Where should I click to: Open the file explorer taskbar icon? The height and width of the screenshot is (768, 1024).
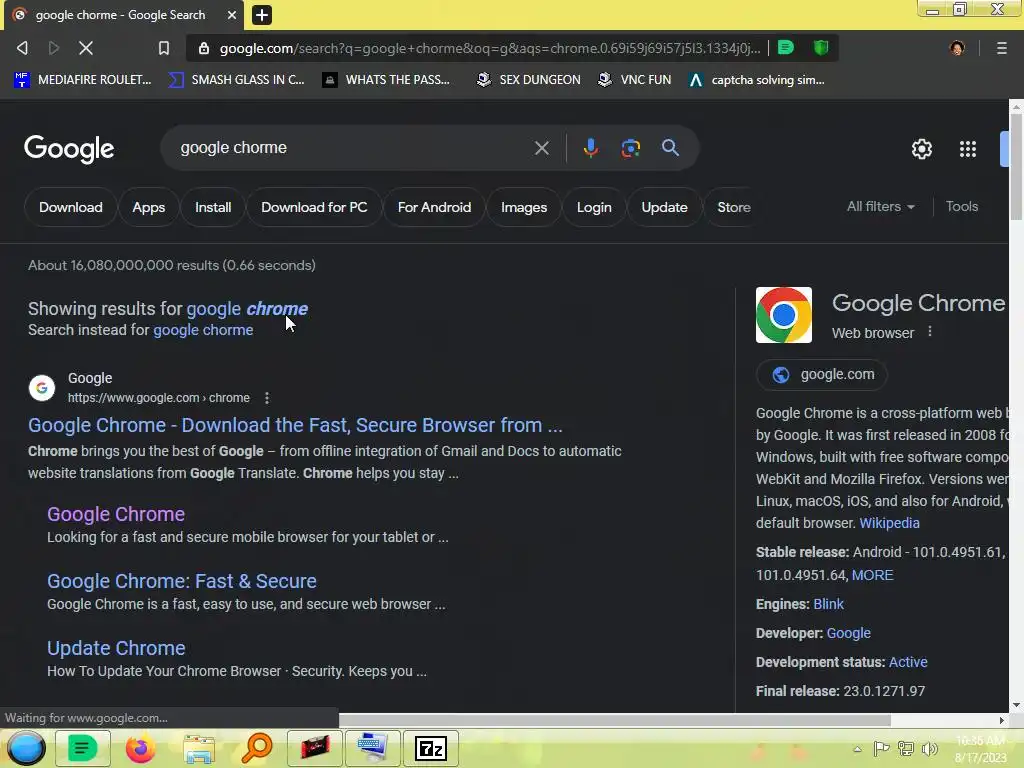click(x=199, y=748)
